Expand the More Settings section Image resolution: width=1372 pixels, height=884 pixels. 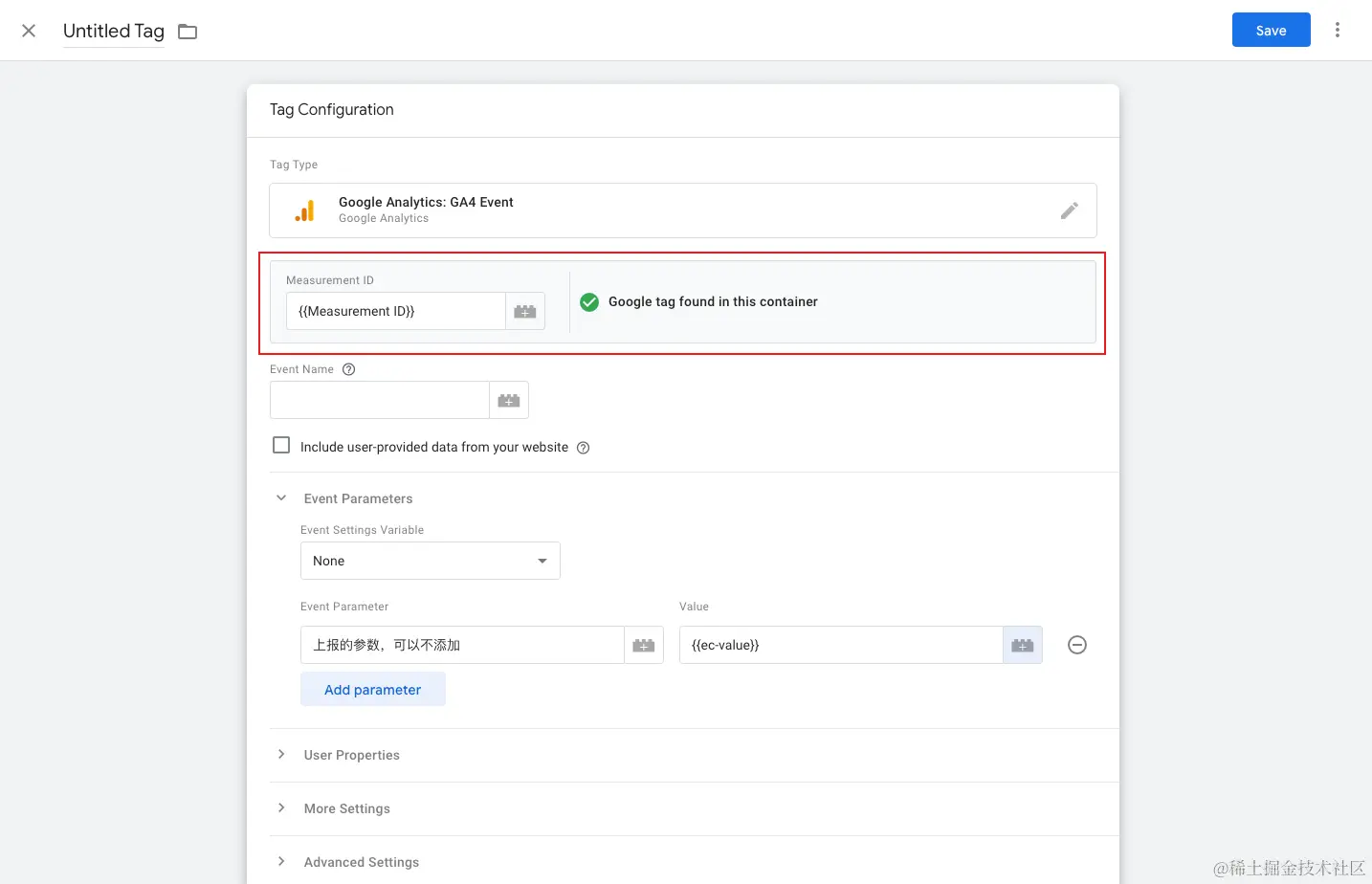pos(281,808)
